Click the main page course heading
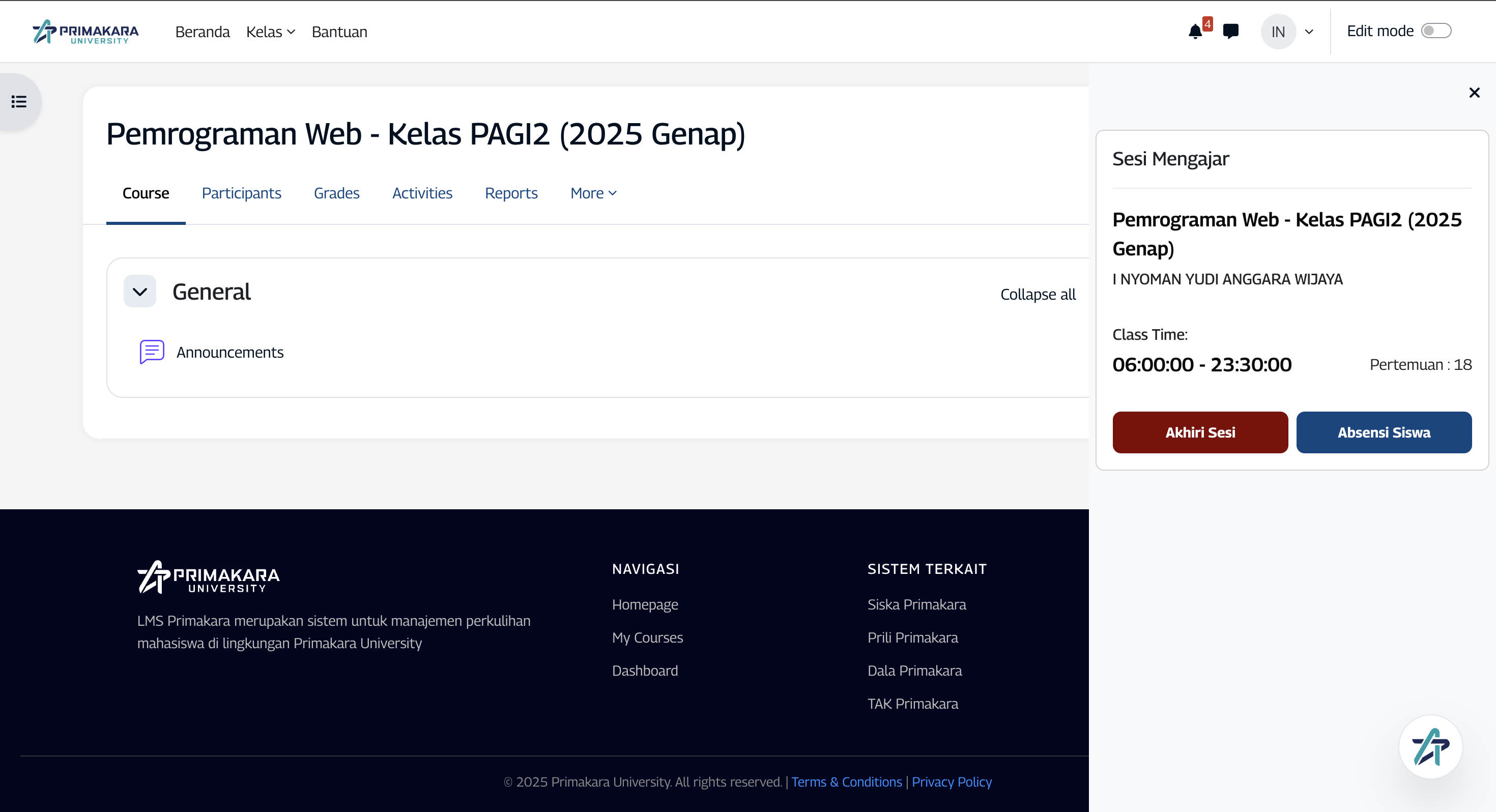This screenshot has width=1496, height=812. point(426,134)
